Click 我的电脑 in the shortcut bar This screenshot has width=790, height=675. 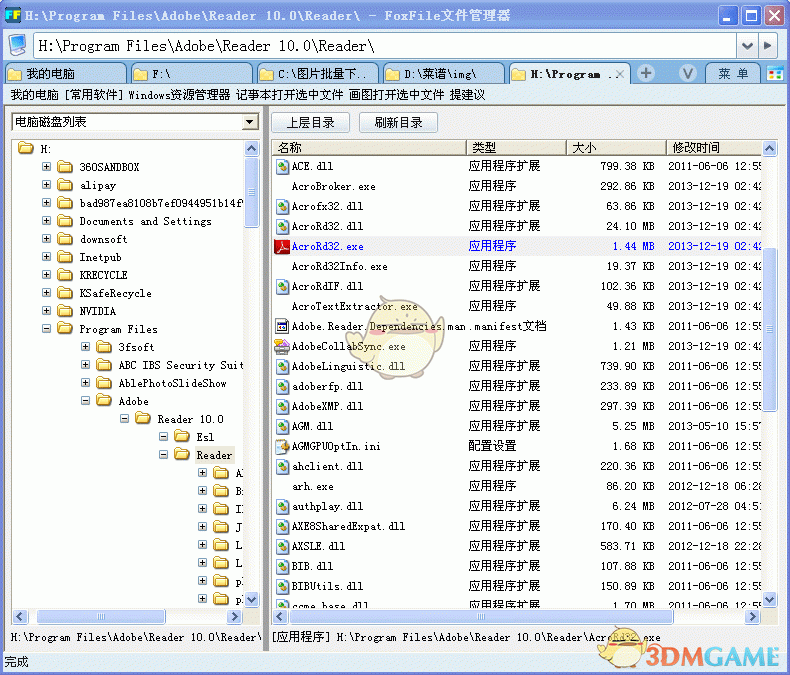[x=34, y=95]
